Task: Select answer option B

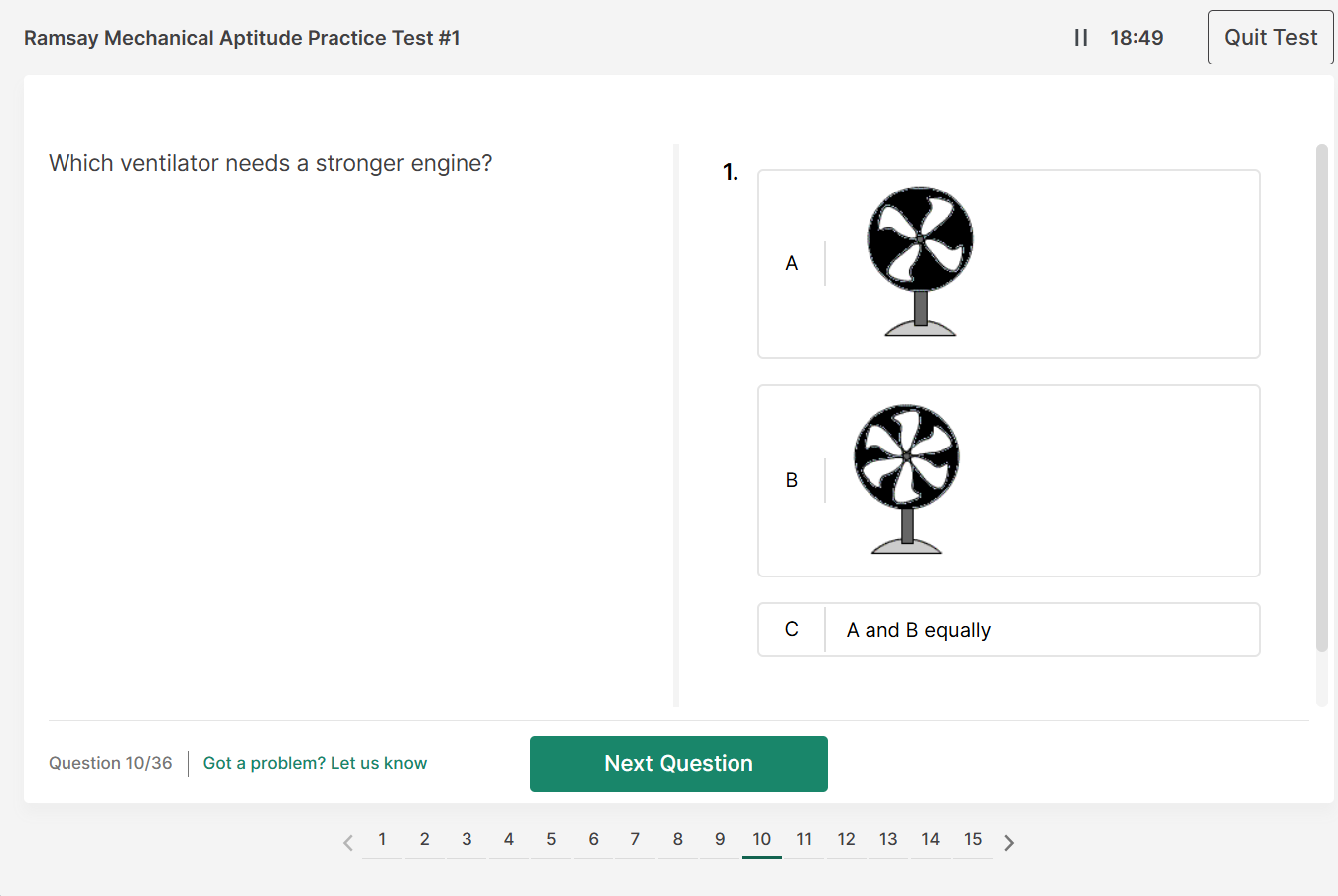Action: 792,480
